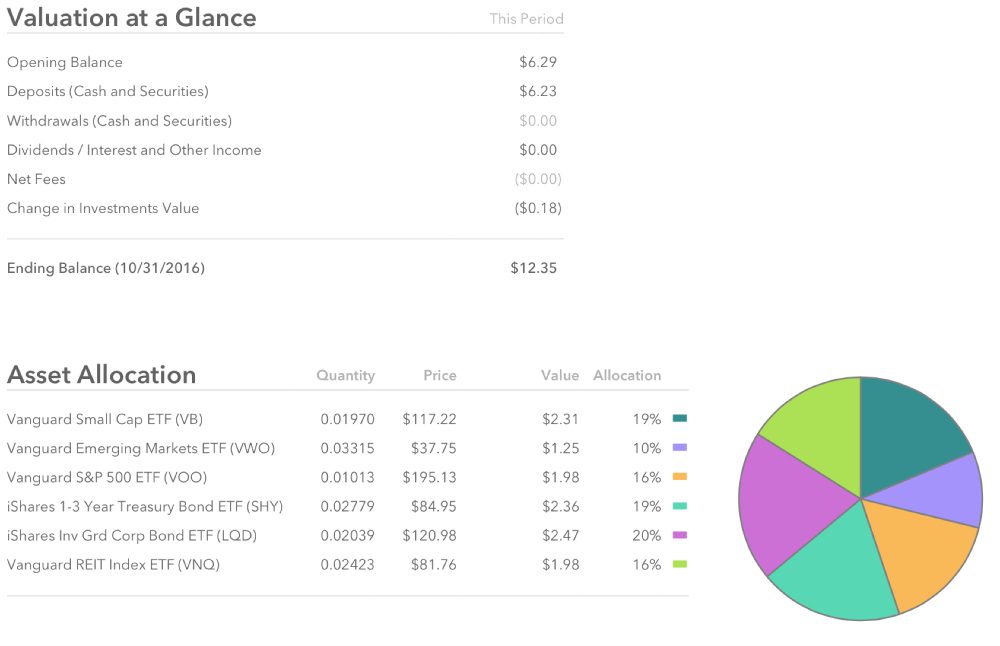
Task: Click the $2.47 value cell
Action: 560,536
